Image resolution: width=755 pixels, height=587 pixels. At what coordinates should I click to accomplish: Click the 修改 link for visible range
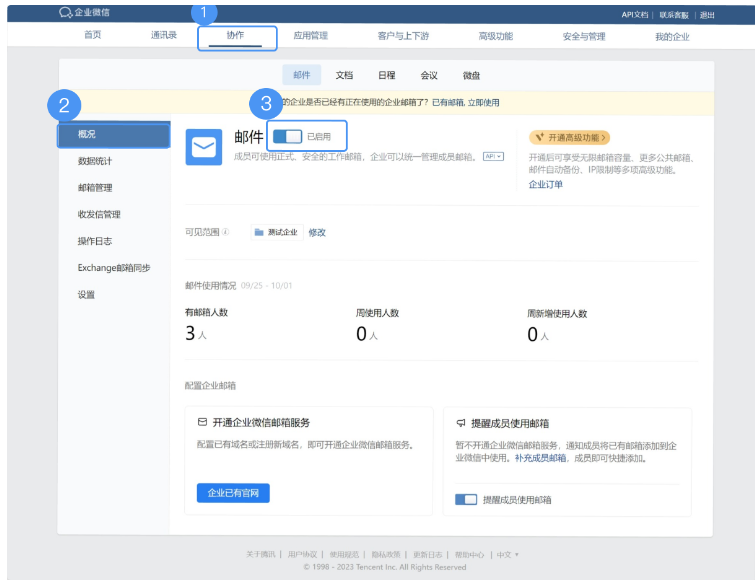(x=317, y=232)
